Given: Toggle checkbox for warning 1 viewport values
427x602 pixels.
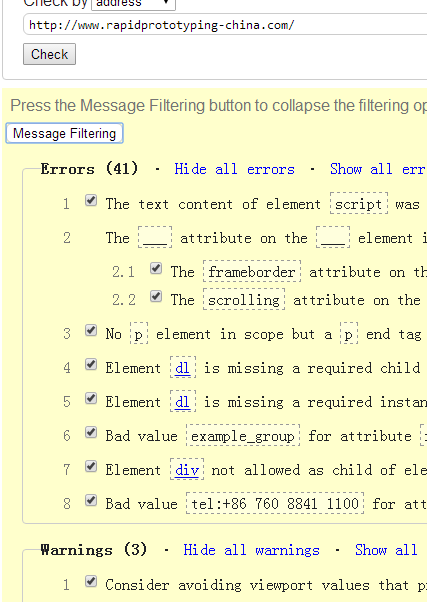Looking at the screenshot, I should click(x=91, y=581).
